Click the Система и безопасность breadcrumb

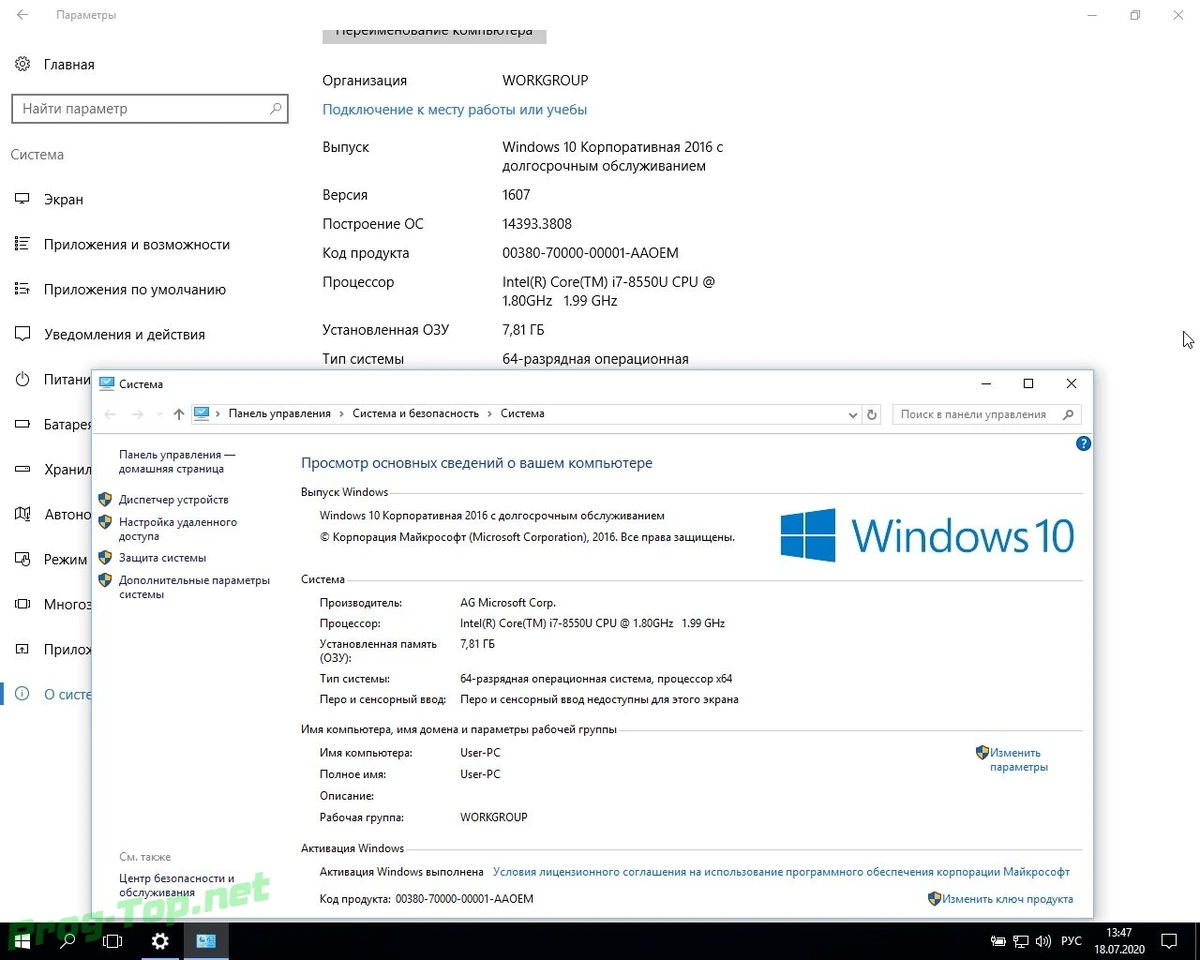click(x=416, y=414)
